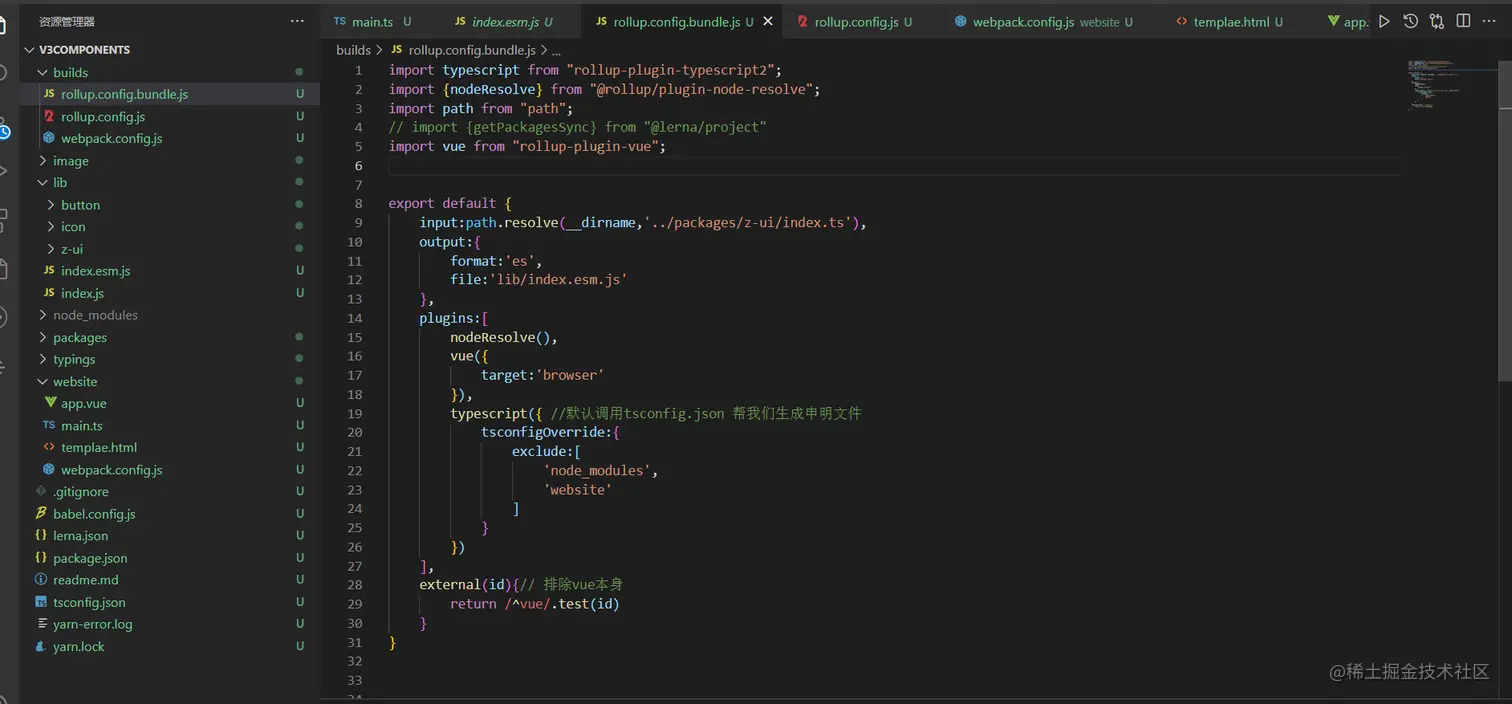This screenshot has width=1512, height=704.
Task: Click the export default keyword line
Action: pyautogui.click(x=450, y=203)
